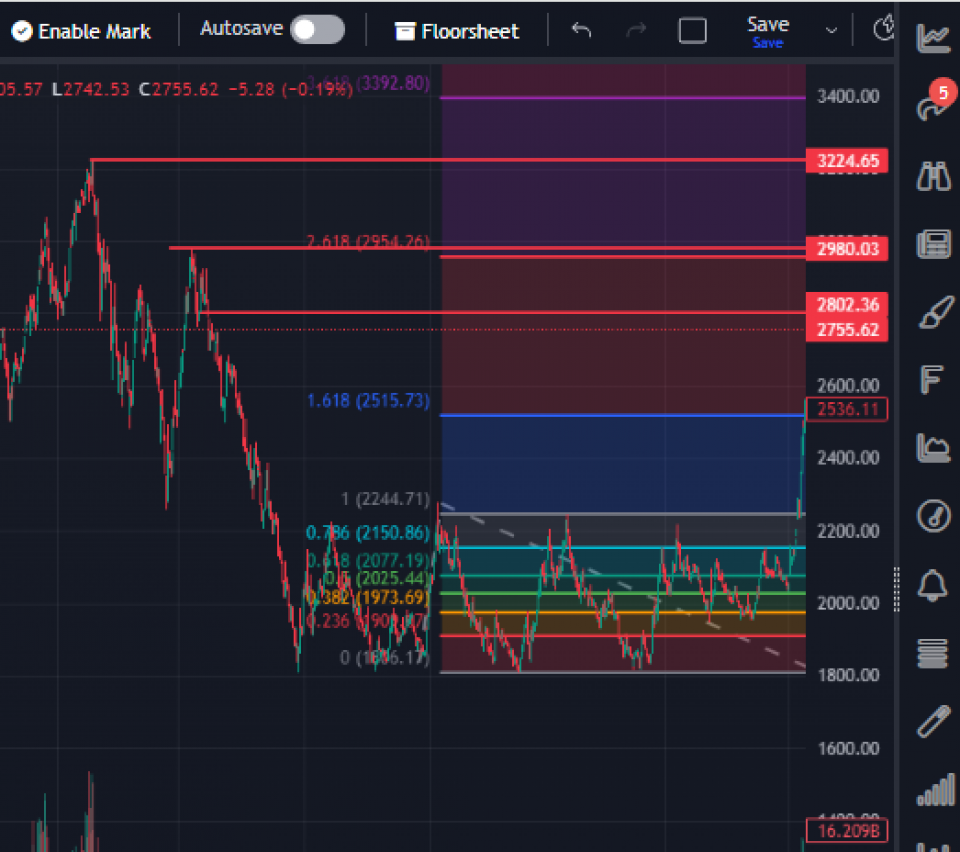The height and width of the screenshot is (852, 960).
Task: Click the Save button
Action: click(767, 29)
